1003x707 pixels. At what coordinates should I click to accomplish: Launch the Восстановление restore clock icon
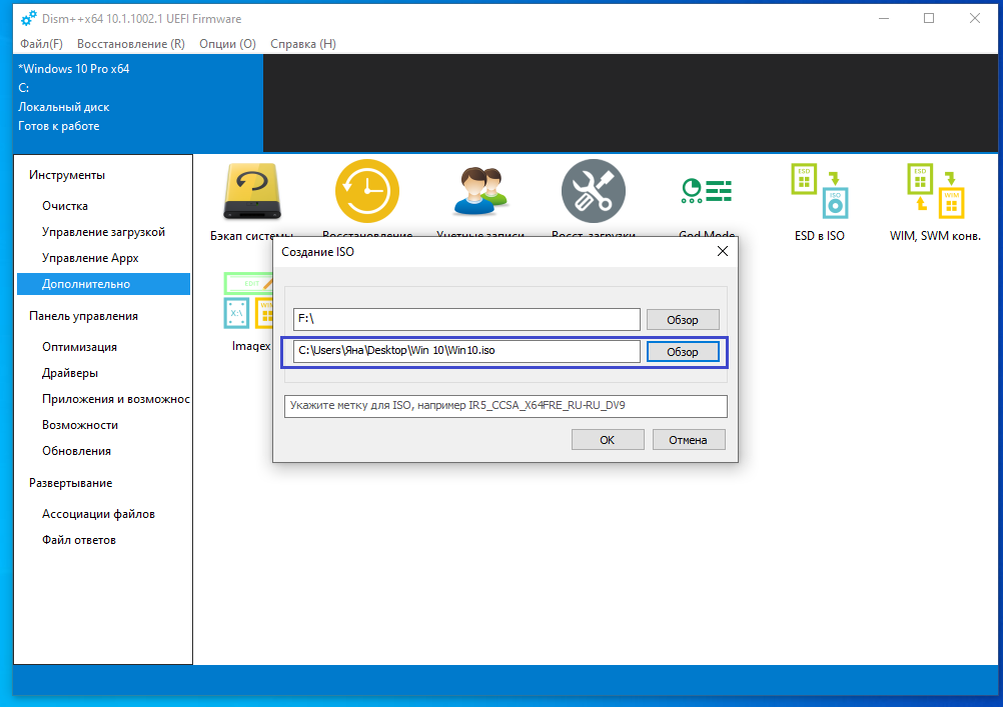[x=367, y=191]
